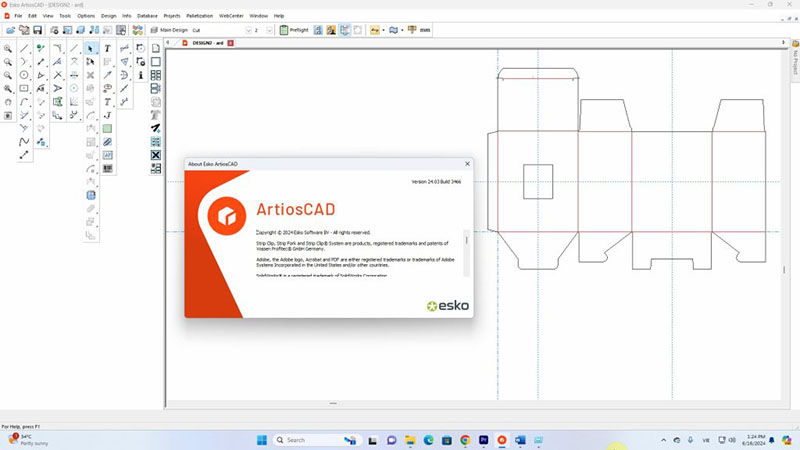The height and width of the screenshot is (450, 800).
Task: Close the DESIGN2 tab with red X
Action: click(231, 43)
